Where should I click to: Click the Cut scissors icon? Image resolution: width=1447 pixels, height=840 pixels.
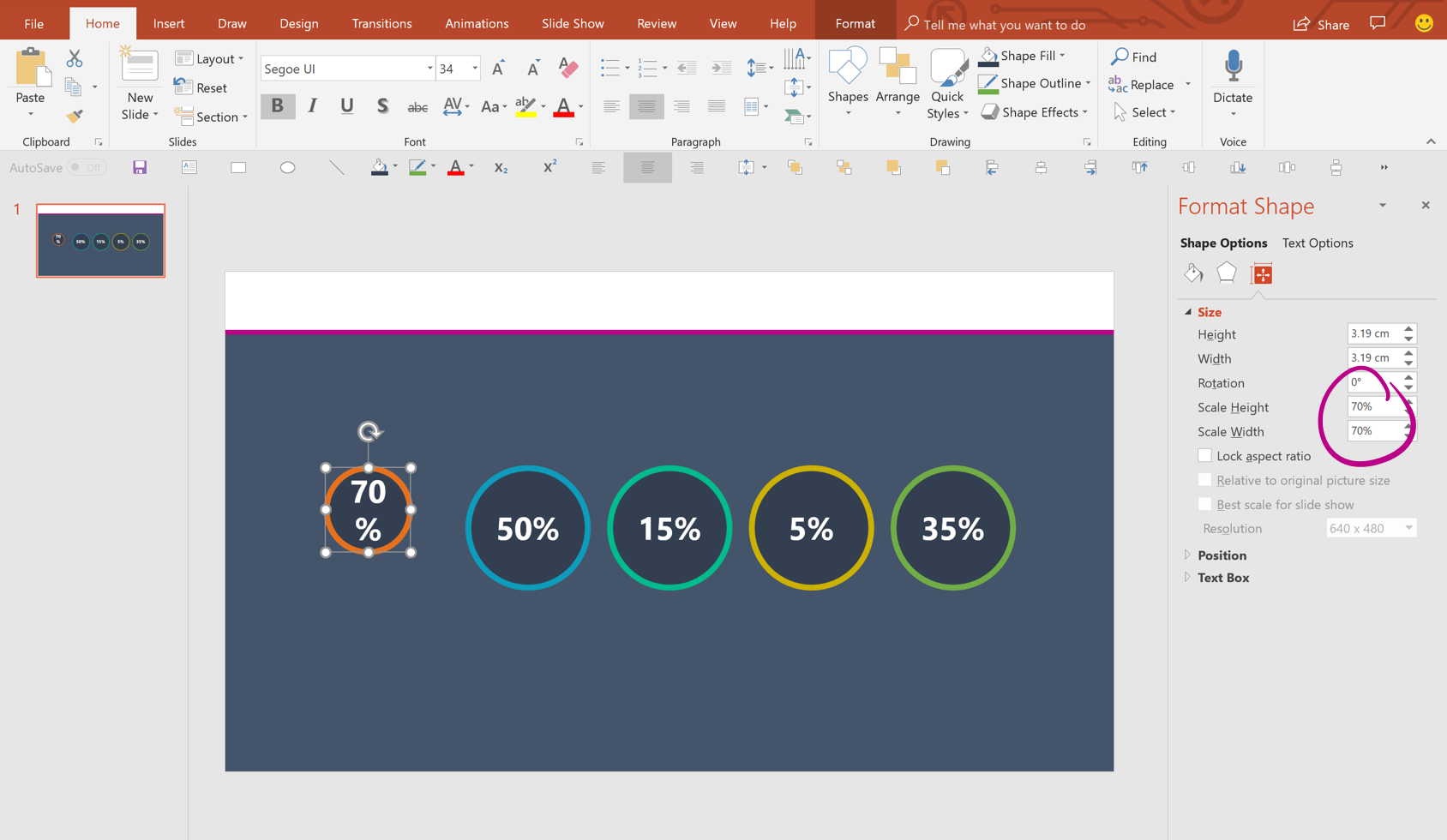[x=75, y=58]
